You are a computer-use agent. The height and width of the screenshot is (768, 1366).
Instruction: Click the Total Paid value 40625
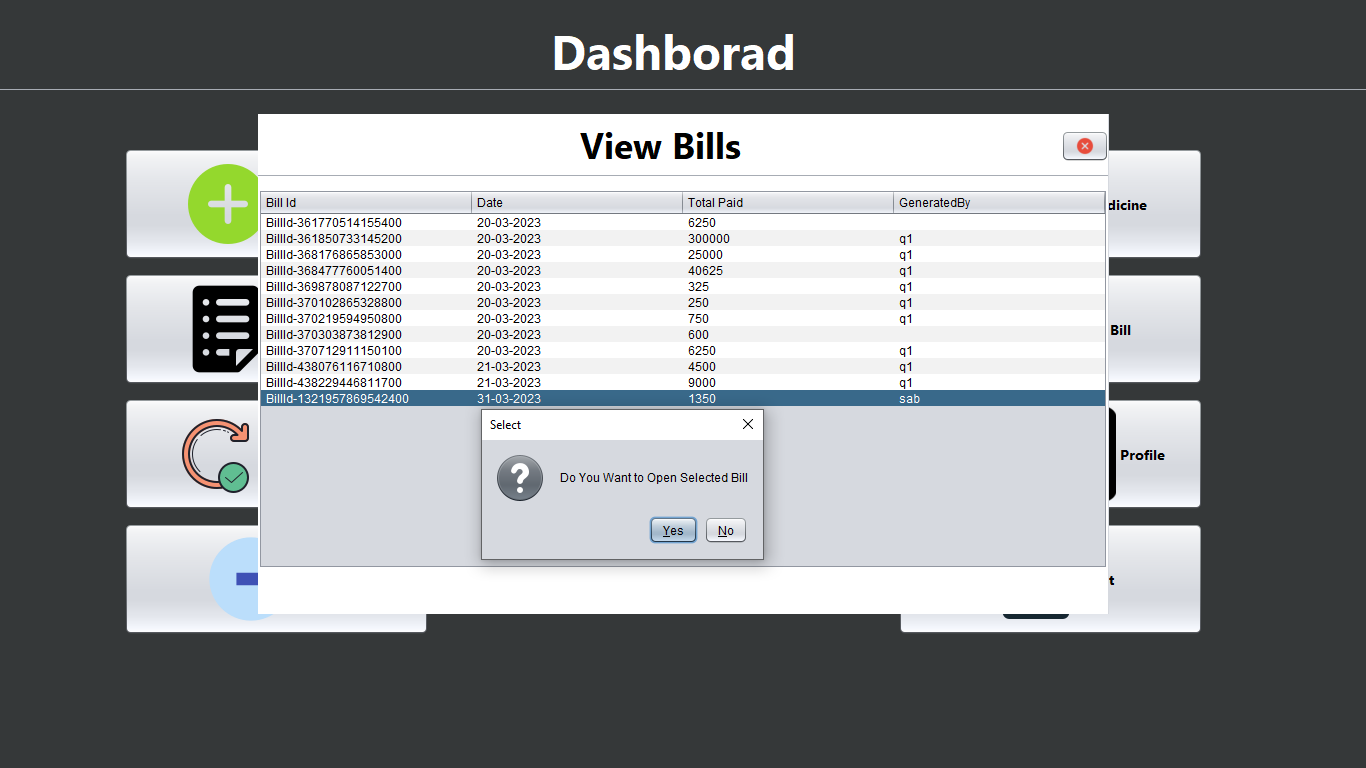click(x=705, y=270)
